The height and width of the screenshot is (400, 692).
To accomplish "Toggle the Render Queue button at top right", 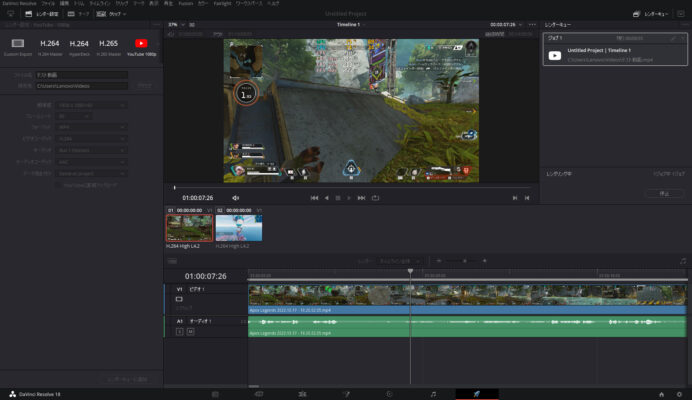I will [651, 14].
